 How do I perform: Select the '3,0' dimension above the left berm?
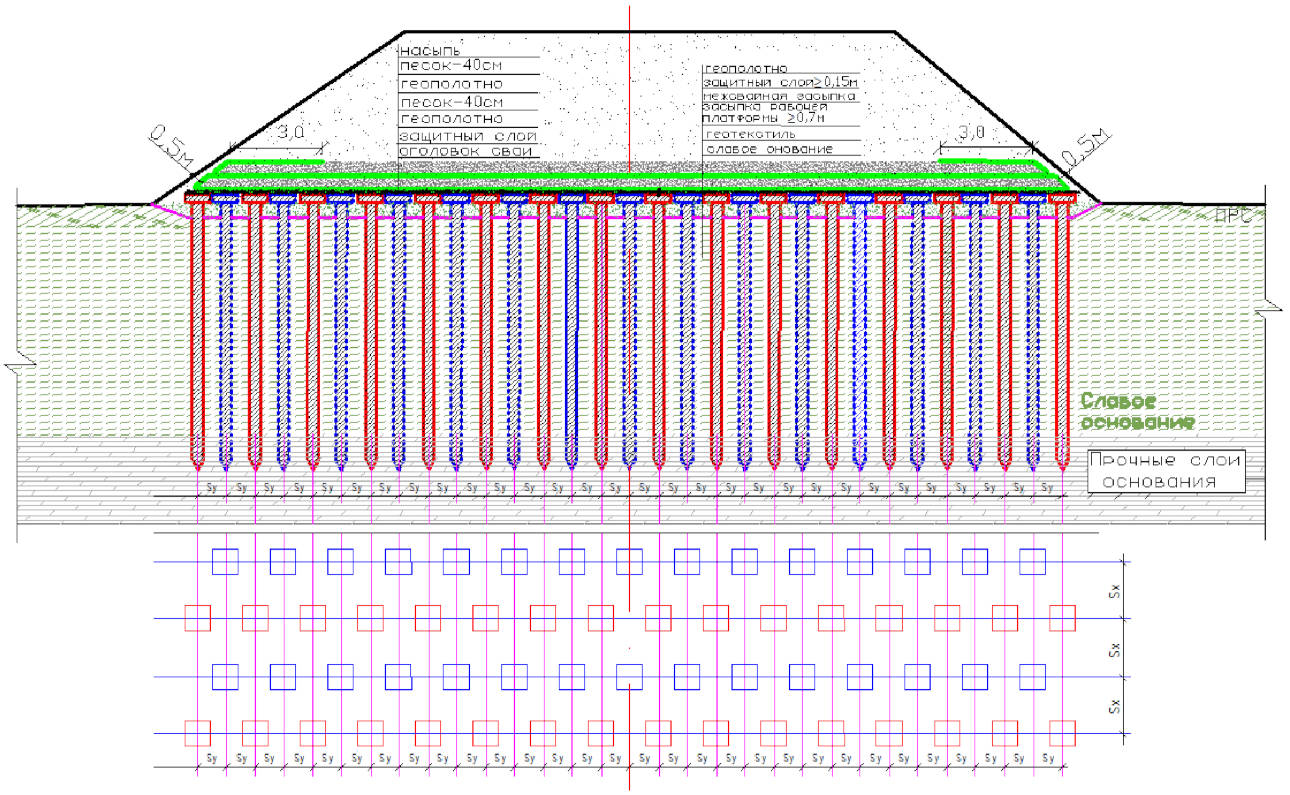click(x=289, y=131)
